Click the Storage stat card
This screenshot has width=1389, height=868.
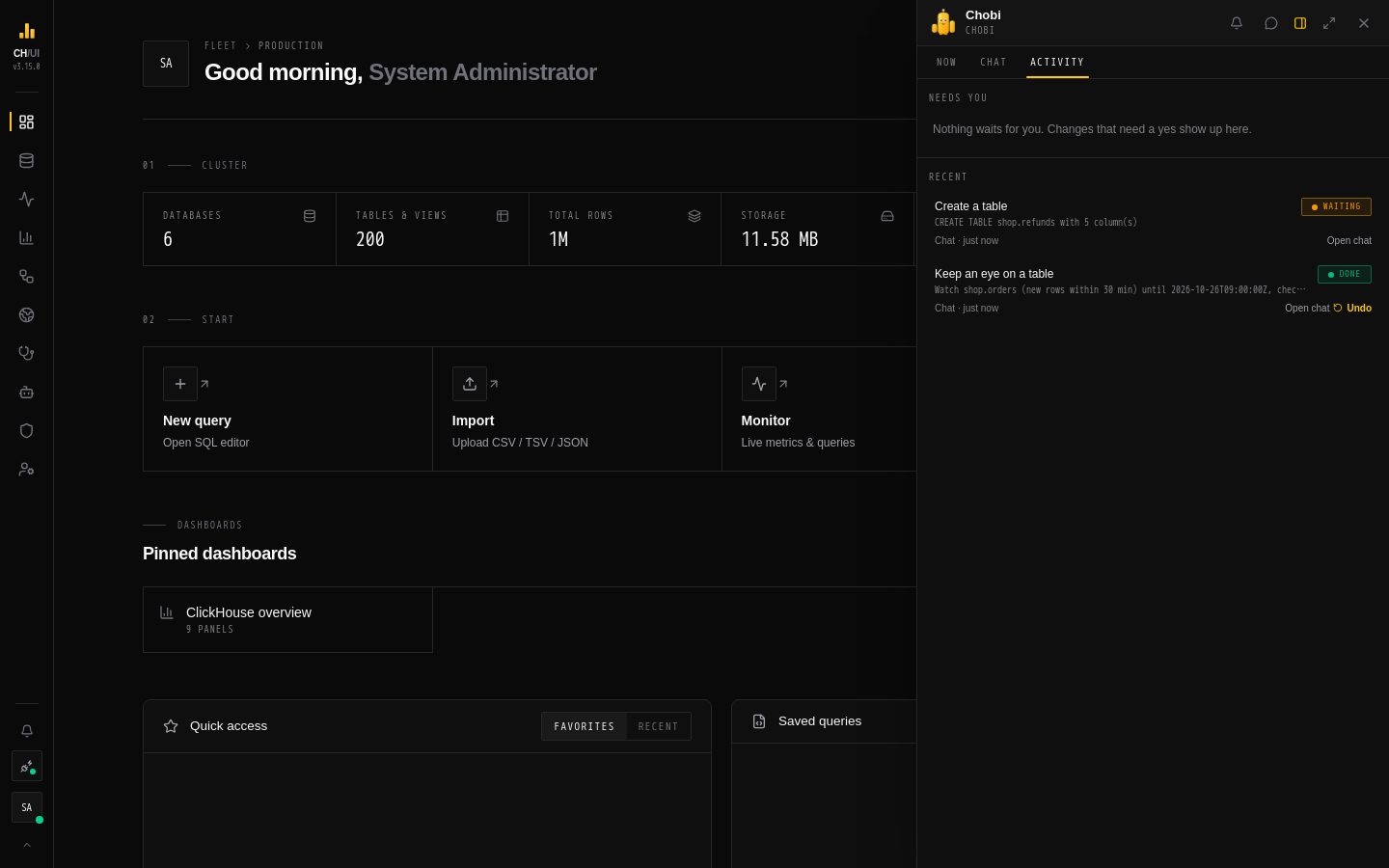point(818,230)
